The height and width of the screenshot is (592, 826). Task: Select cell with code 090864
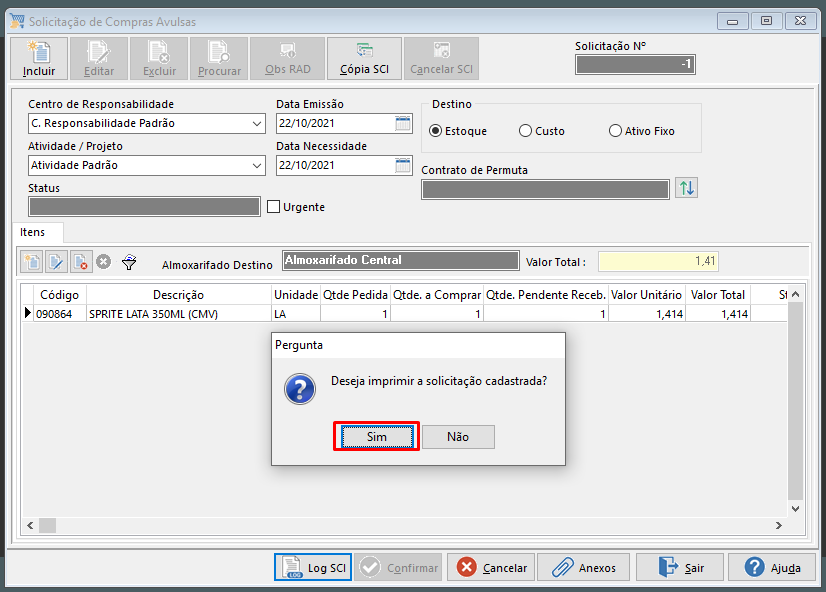(x=60, y=314)
